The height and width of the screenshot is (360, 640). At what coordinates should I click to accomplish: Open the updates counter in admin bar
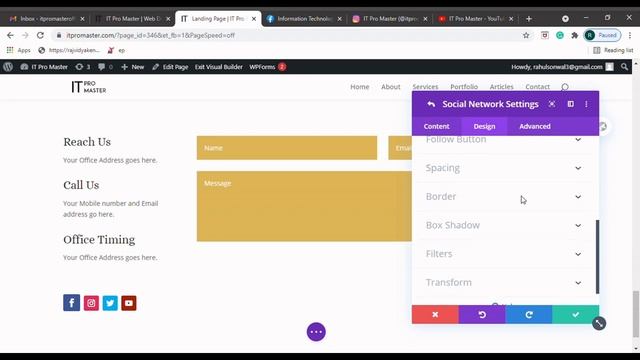[83, 67]
